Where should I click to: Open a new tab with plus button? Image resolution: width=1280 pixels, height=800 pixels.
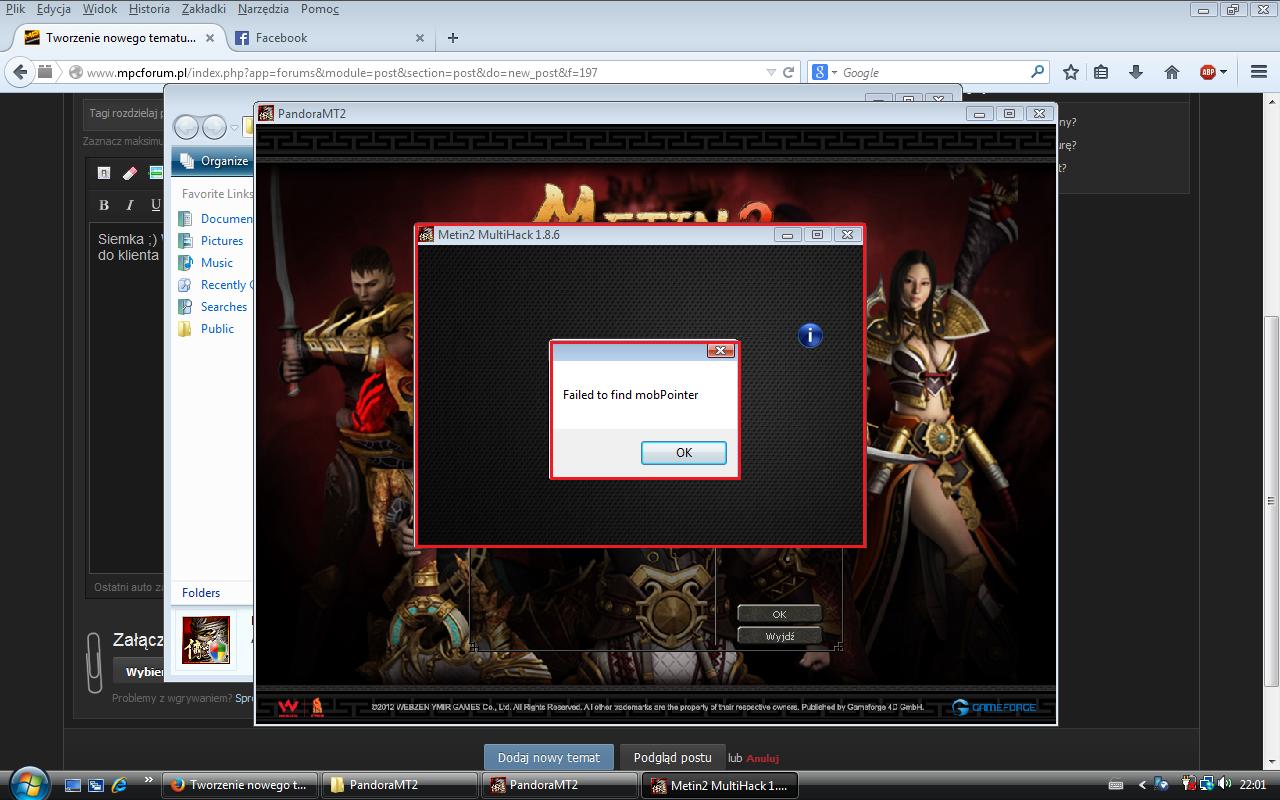[x=453, y=38]
